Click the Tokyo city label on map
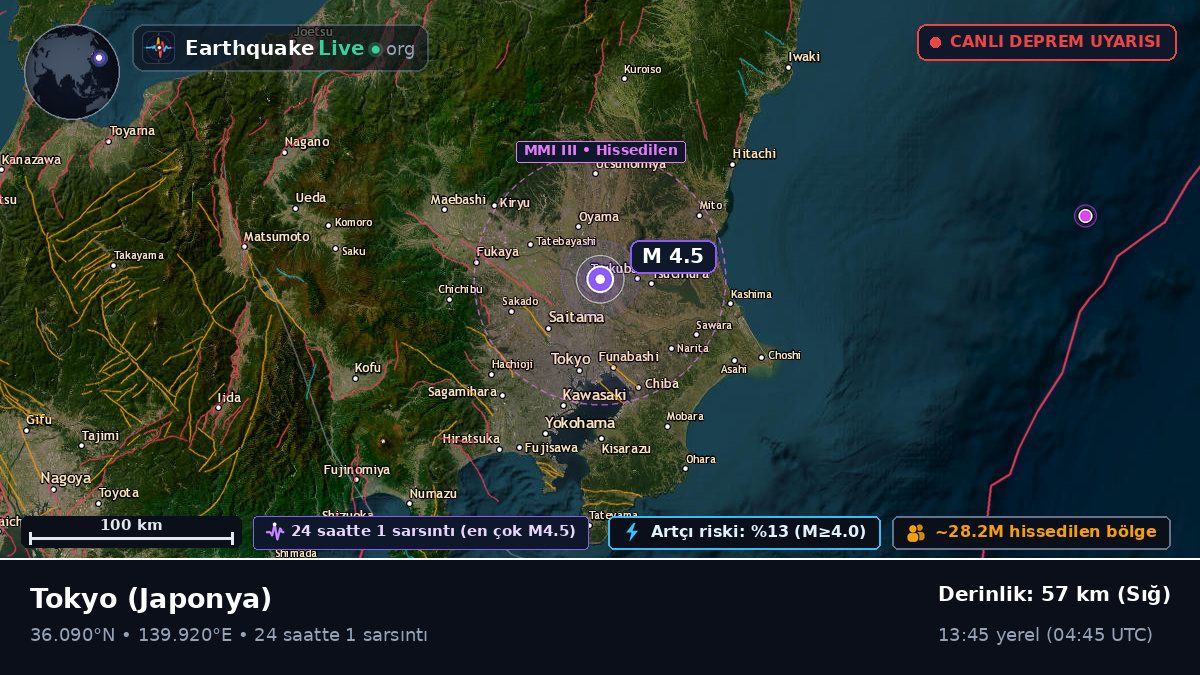The image size is (1200, 675). [571, 359]
